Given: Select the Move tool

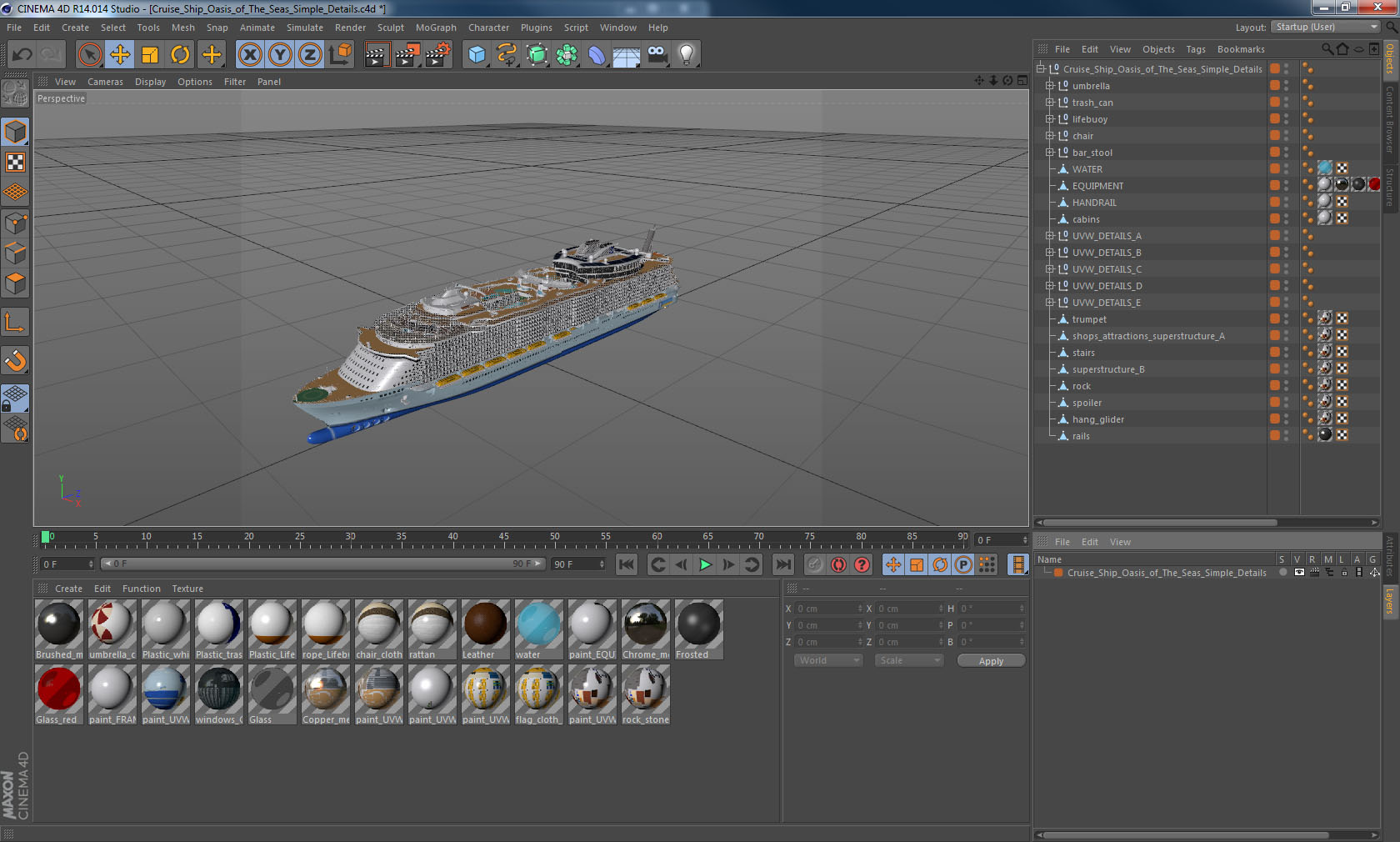Looking at the screenshot, I should pos(120,55).
